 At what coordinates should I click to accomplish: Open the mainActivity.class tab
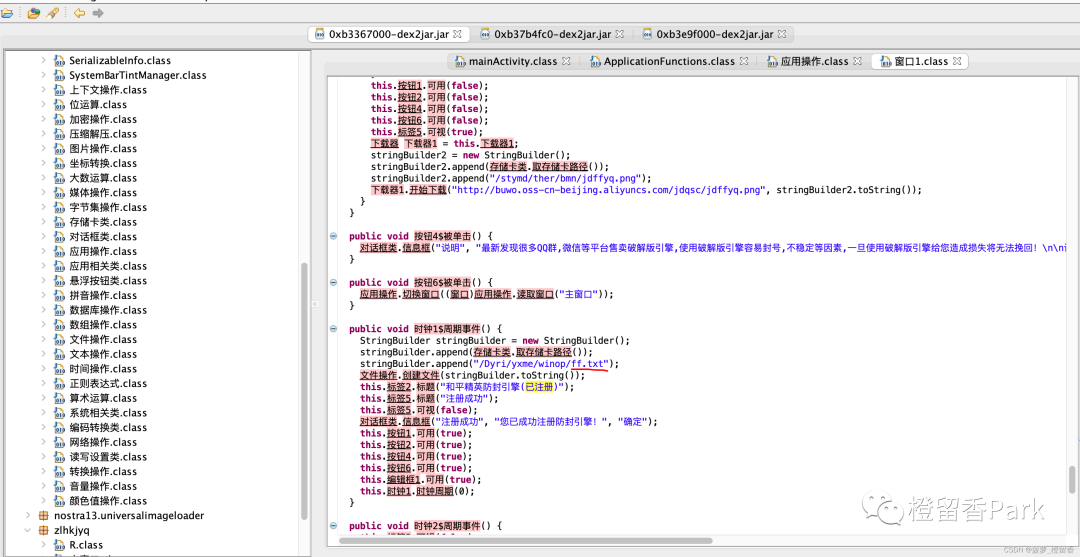(512, 61)
